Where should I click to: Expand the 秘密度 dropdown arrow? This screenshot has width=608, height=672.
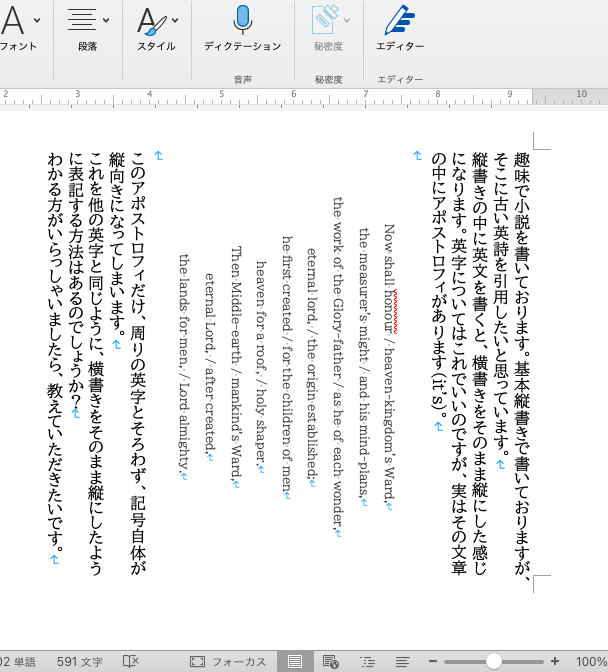tap(347, 20)
